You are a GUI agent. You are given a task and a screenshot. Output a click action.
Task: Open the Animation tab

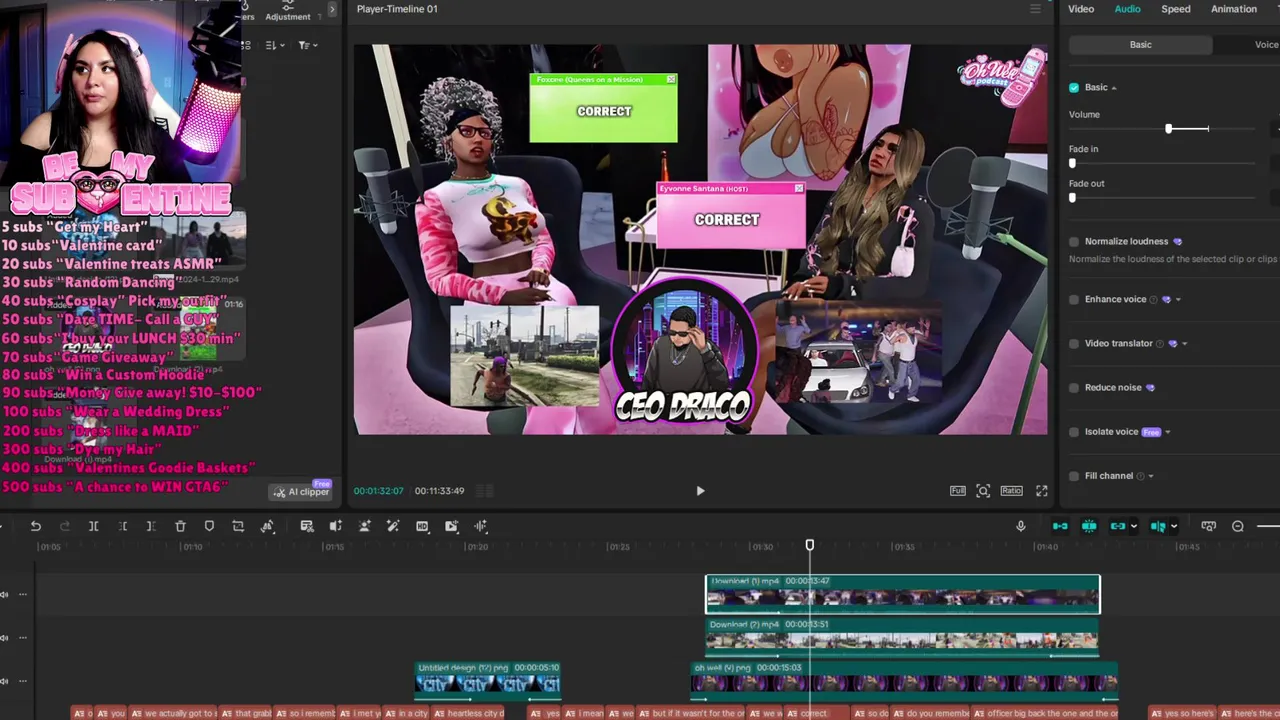tap(1234, 9)
